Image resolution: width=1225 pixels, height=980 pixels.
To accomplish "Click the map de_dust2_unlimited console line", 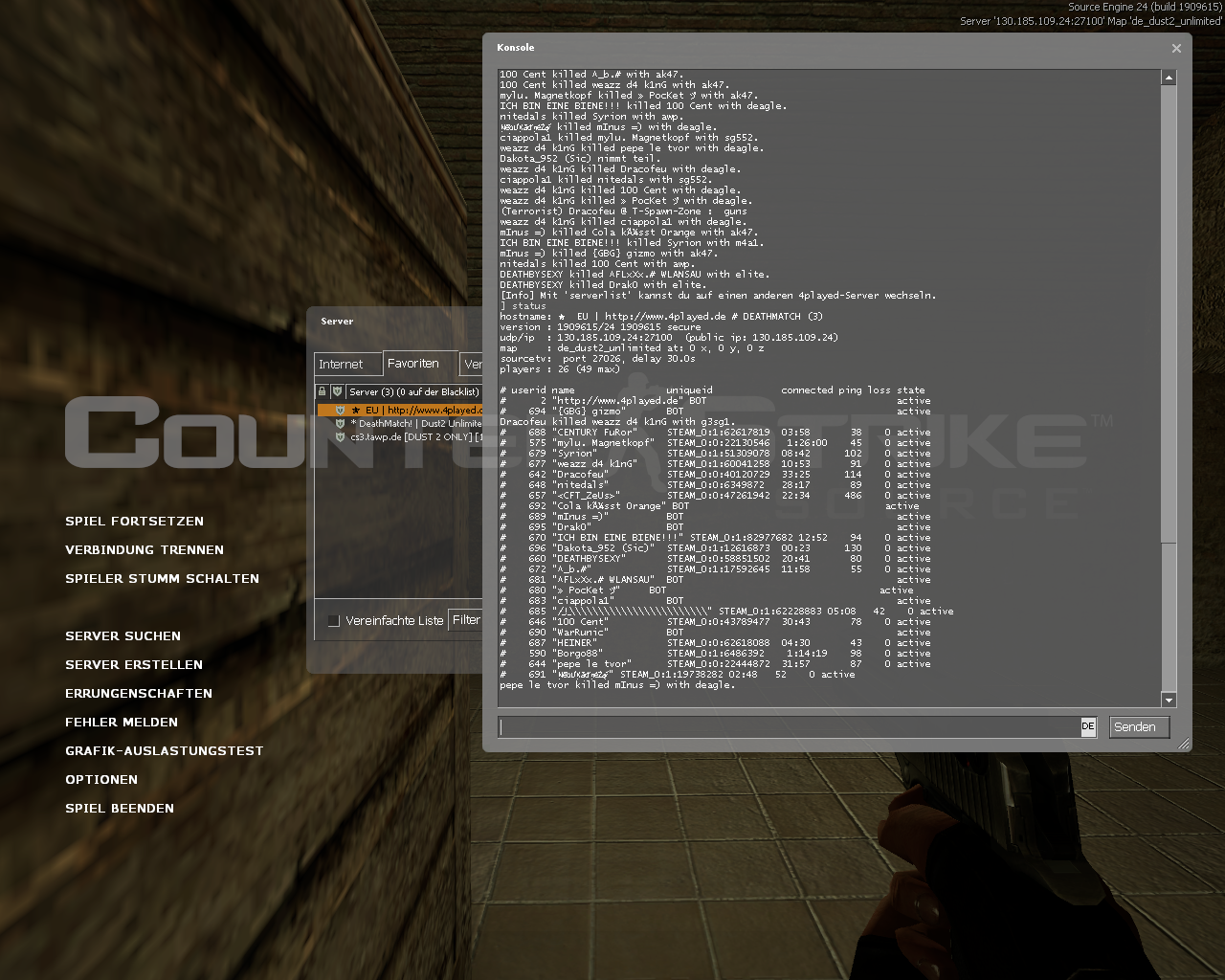I will click(632, 348).
